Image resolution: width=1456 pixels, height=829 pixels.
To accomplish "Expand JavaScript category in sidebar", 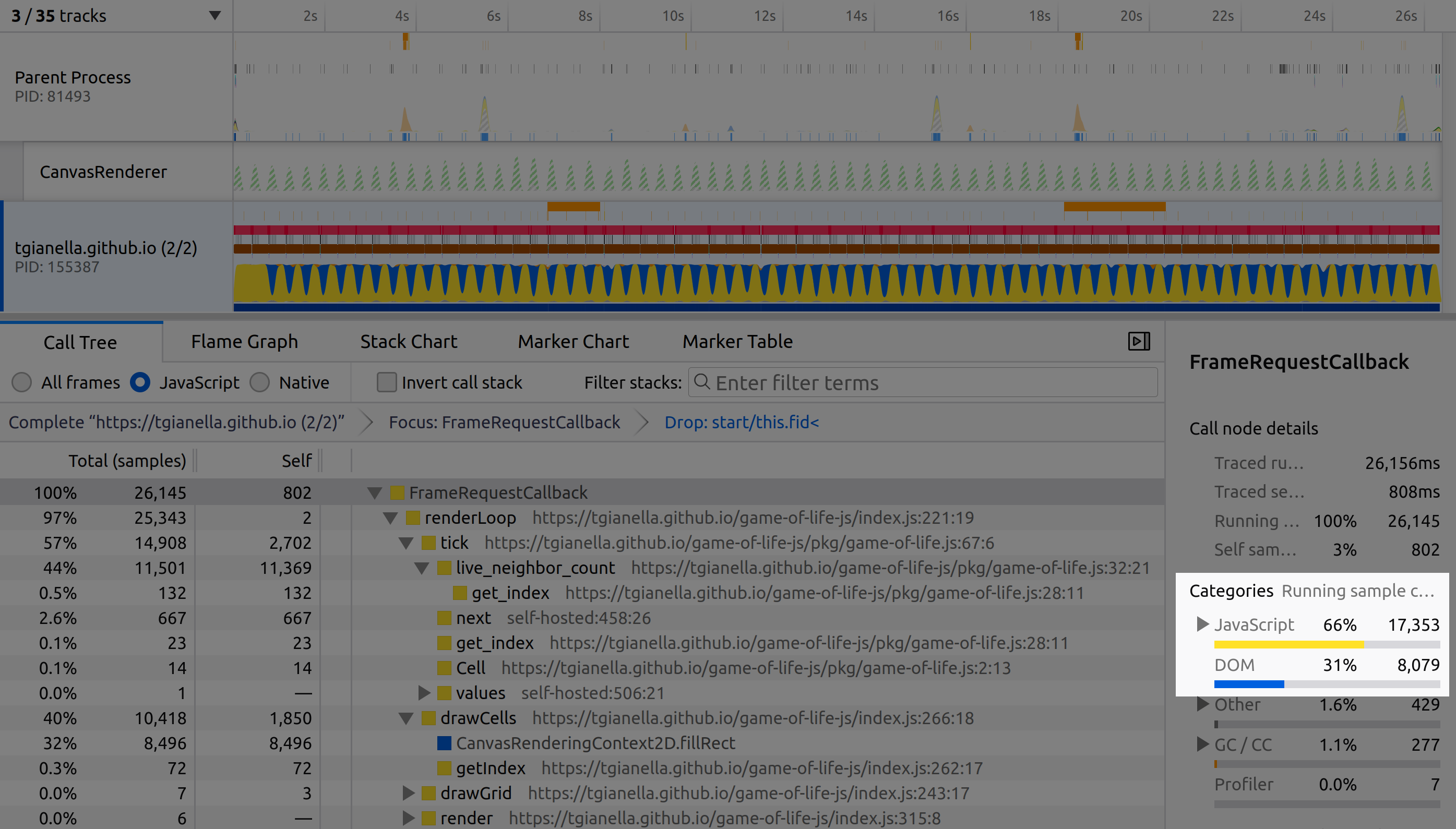I will tap(1202, 624).
